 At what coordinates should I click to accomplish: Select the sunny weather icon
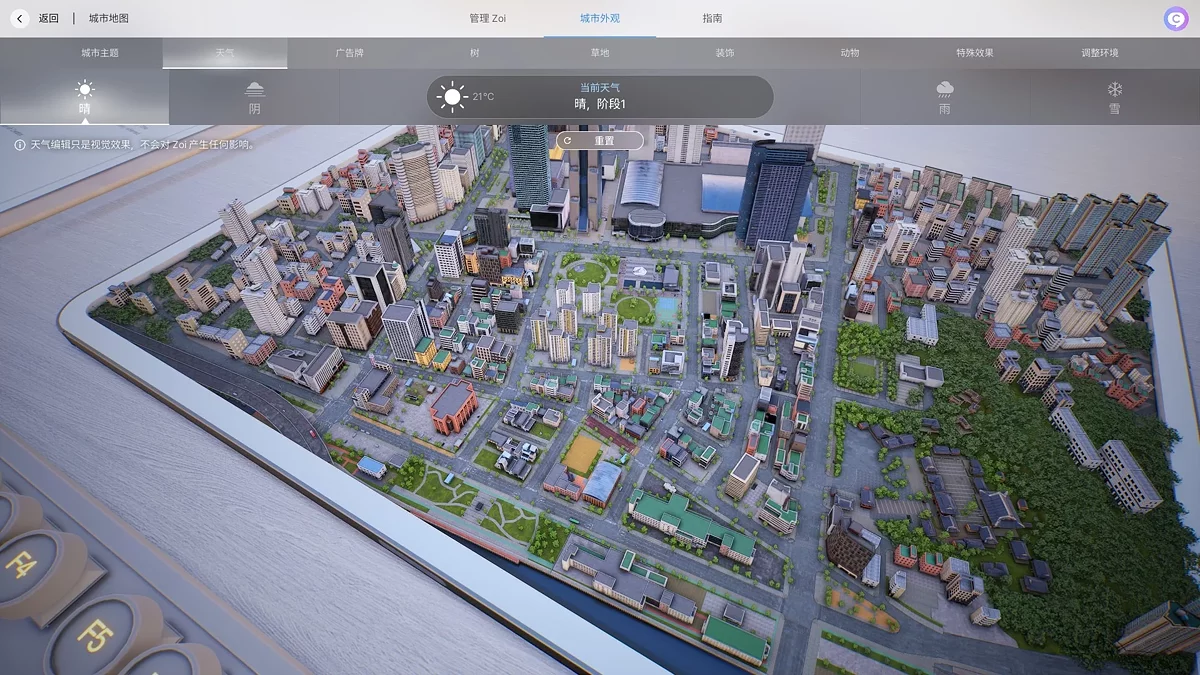[85, 90]
